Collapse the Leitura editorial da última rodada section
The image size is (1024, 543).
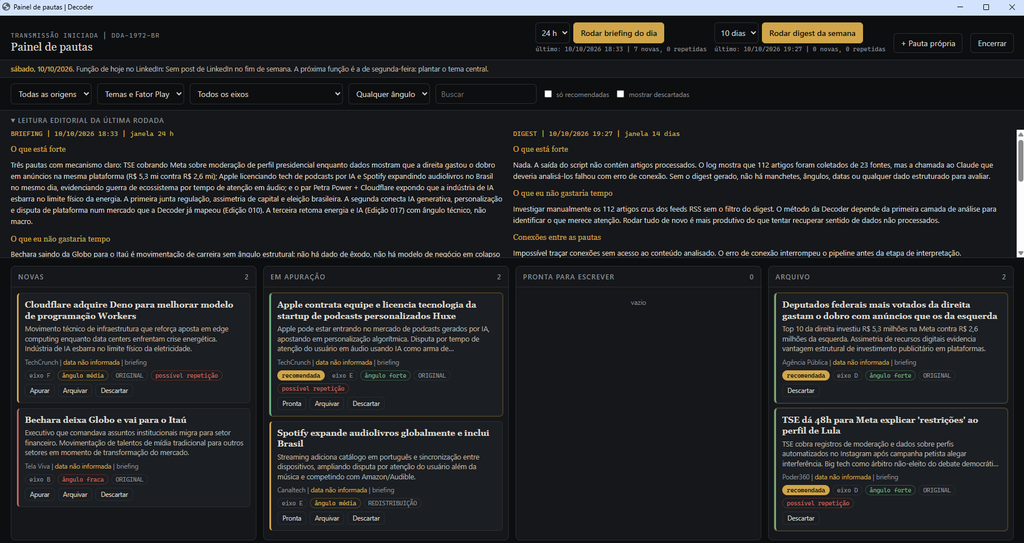[88, 120]
